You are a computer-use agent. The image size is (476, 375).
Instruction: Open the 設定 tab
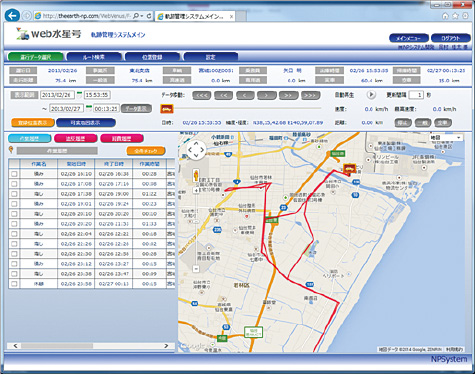tap(211, 57)
